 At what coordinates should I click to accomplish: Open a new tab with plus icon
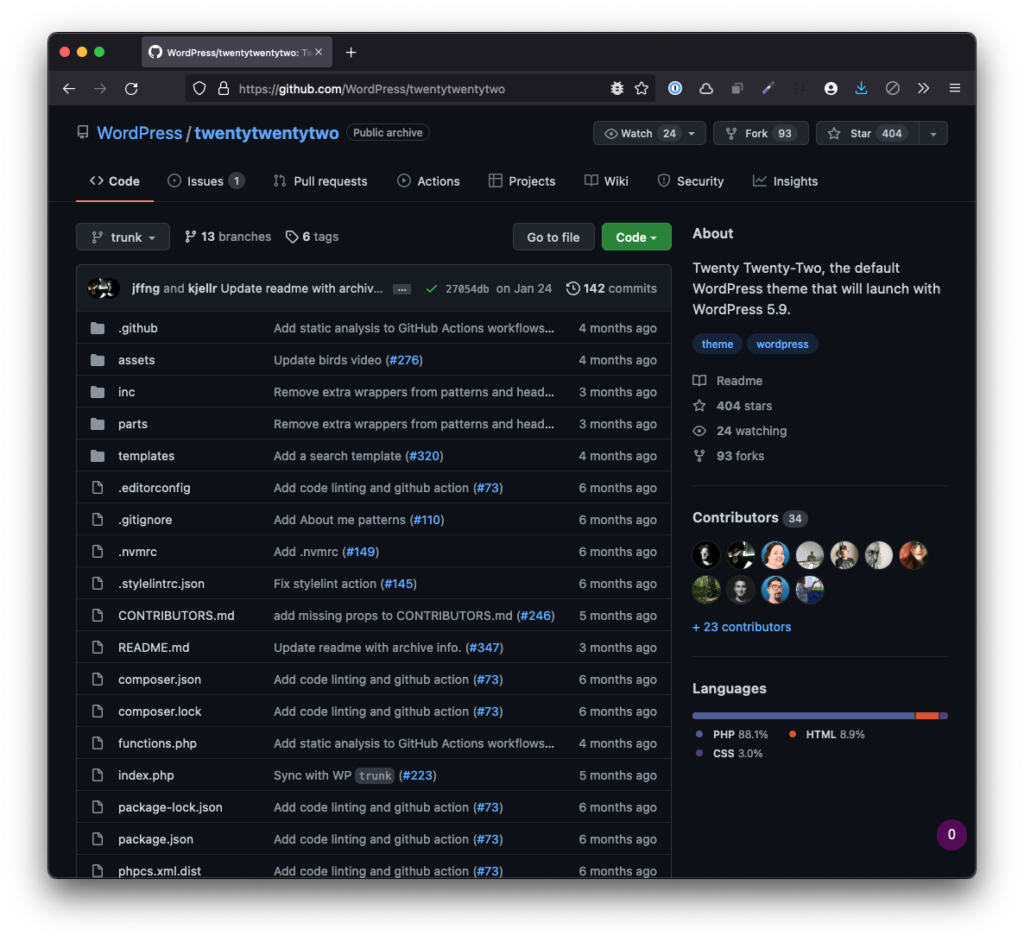pyautogui.click(x=351, y=52)
